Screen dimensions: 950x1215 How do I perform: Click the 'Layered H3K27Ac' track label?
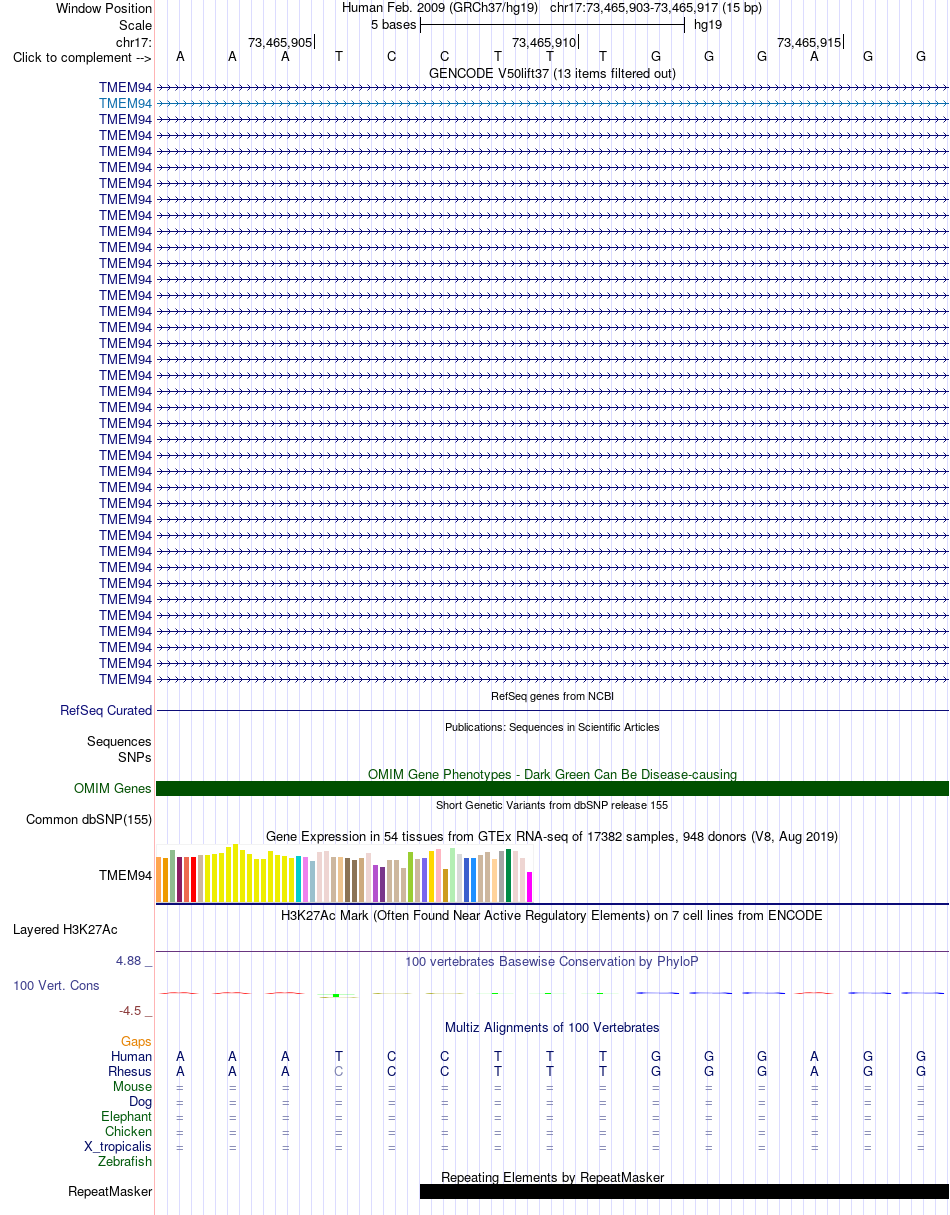pyautogui.click(x=65, y=930)
